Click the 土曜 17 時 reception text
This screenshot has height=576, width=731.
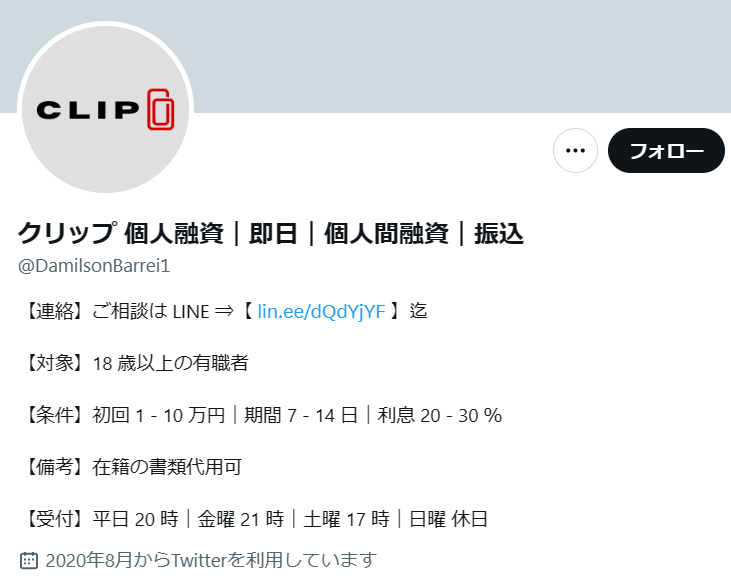346,519
